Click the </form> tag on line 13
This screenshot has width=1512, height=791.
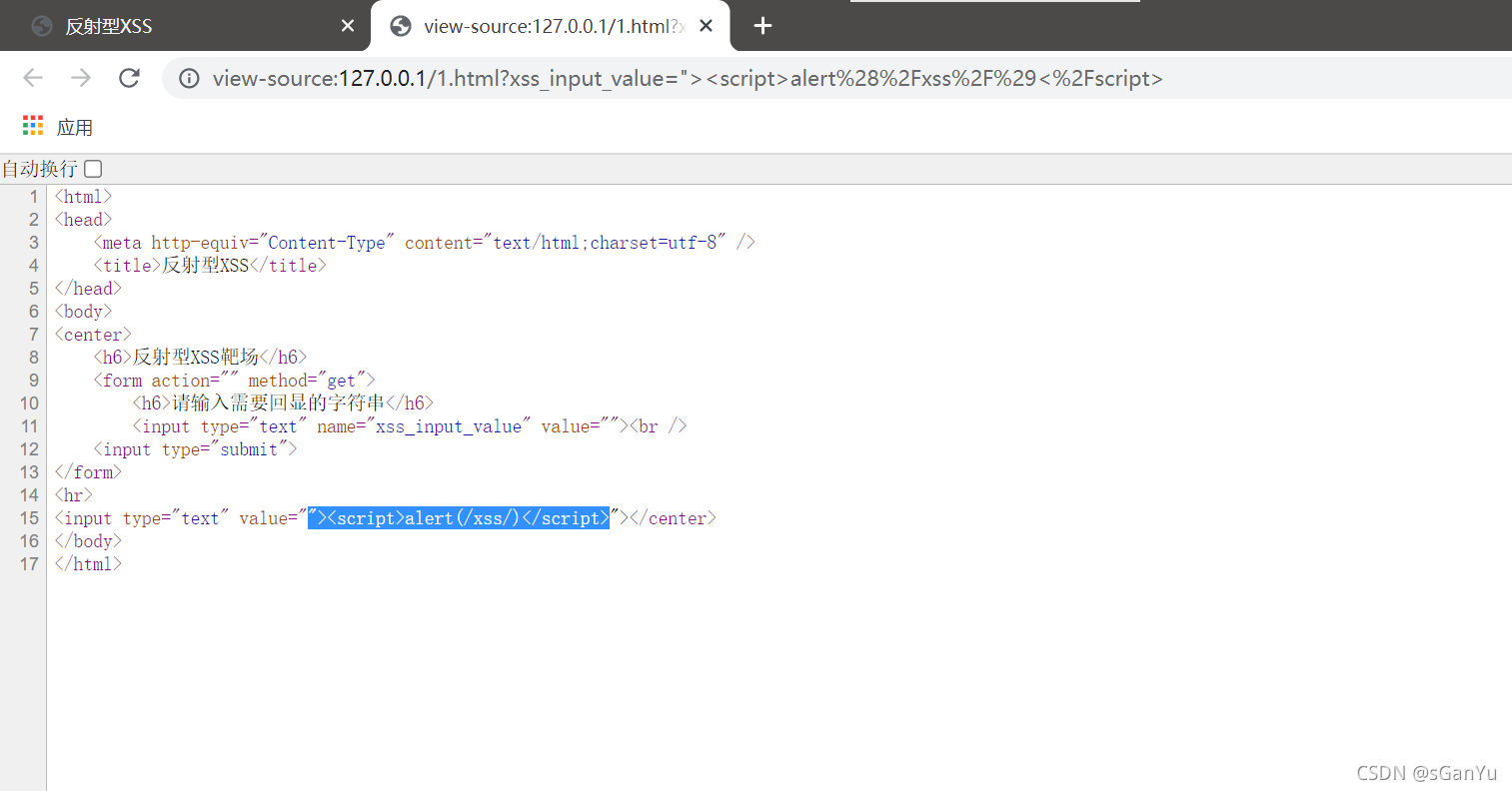(x=88, y=472)
